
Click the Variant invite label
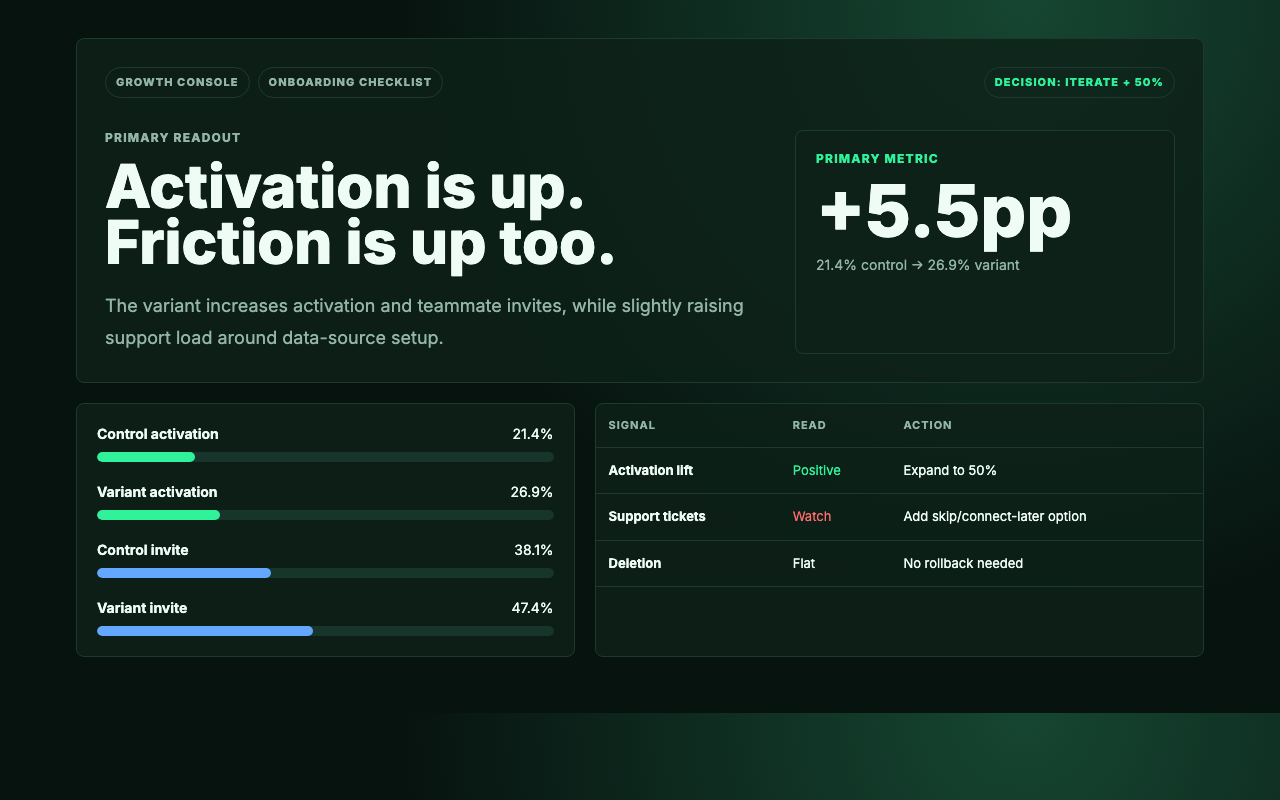(x=142, y=608)
